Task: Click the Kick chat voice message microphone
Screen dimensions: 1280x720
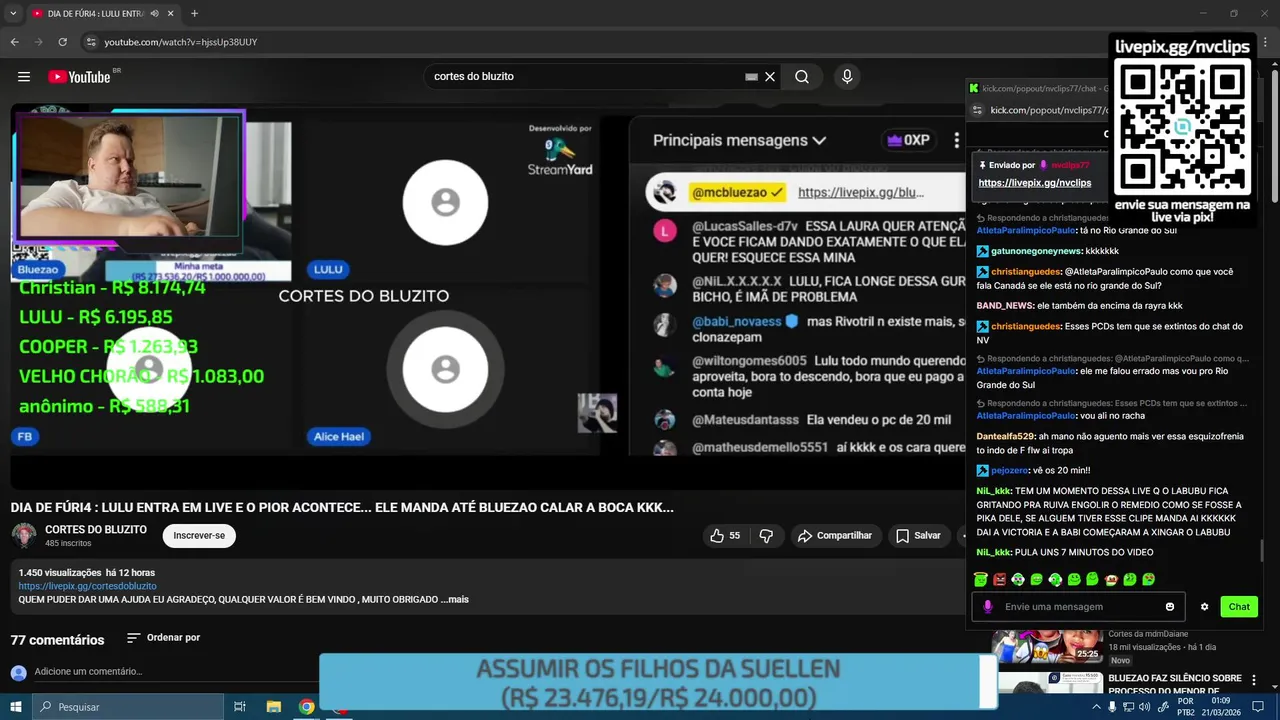Action: [x=988, y=607]
